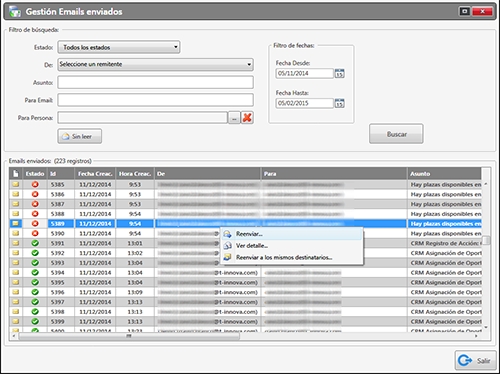Click the sent-OK status icon for row 5393
The image size is (500, 374).
click(x=35, y=263)
